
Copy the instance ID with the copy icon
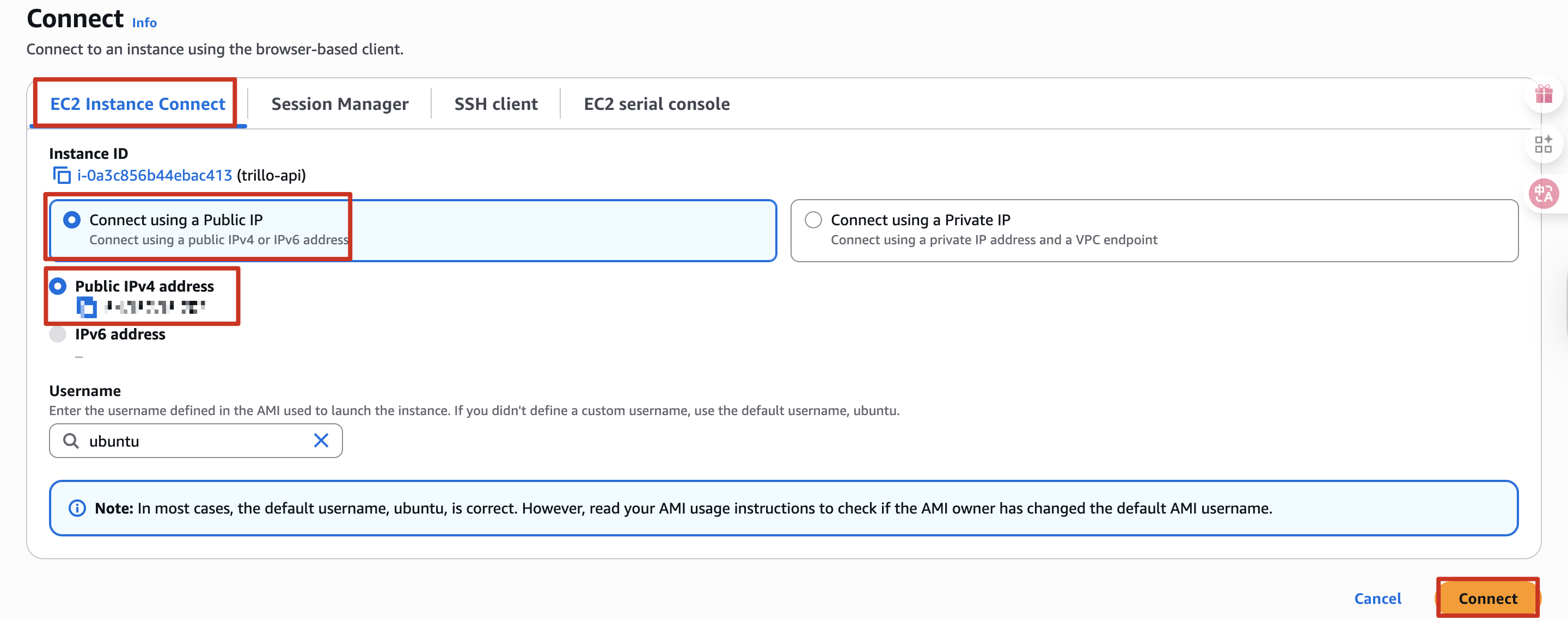pos(62,176)
